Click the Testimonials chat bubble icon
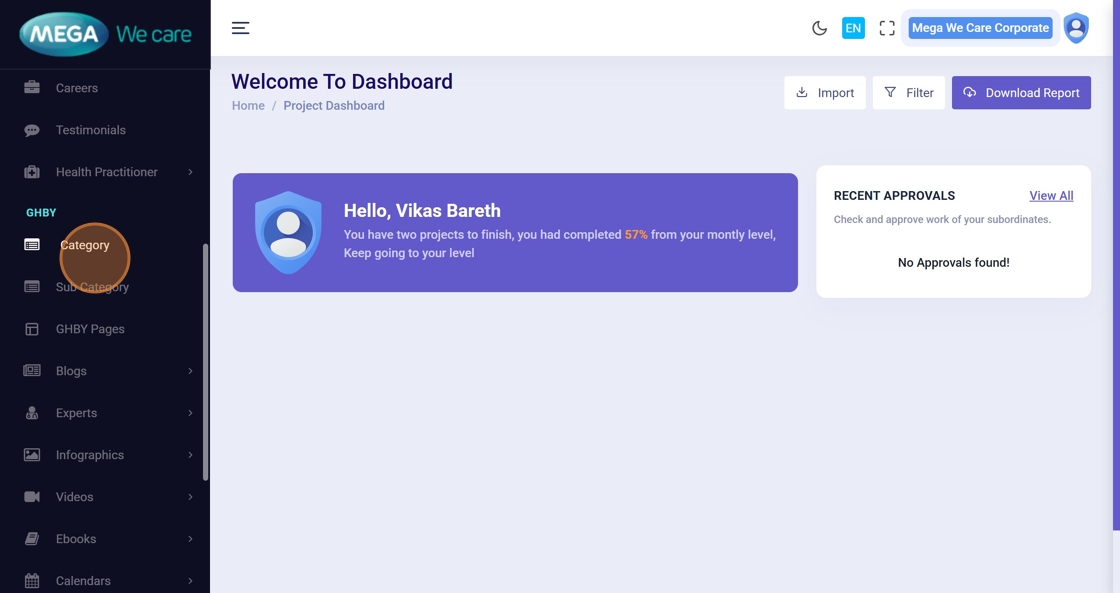Viewport: 1120px width, 593px height. pos(32,130)
